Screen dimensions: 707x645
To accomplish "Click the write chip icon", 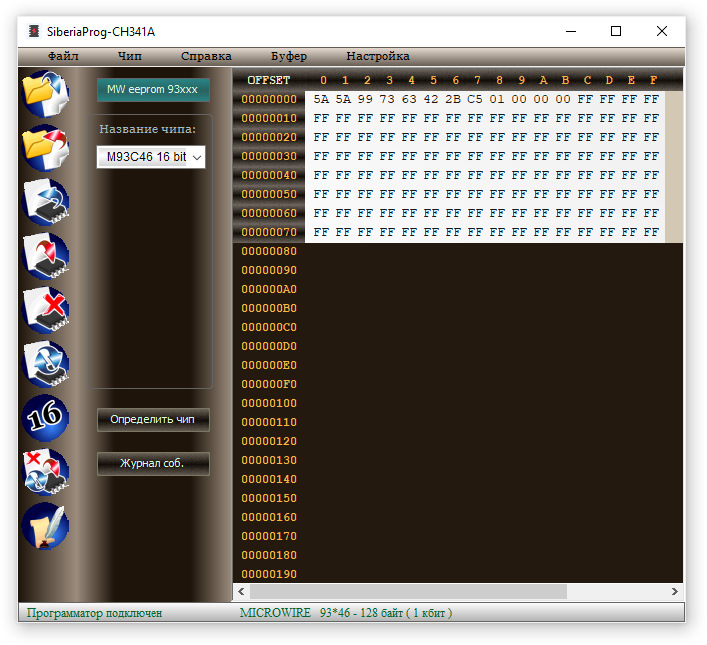I will point(45,255).
